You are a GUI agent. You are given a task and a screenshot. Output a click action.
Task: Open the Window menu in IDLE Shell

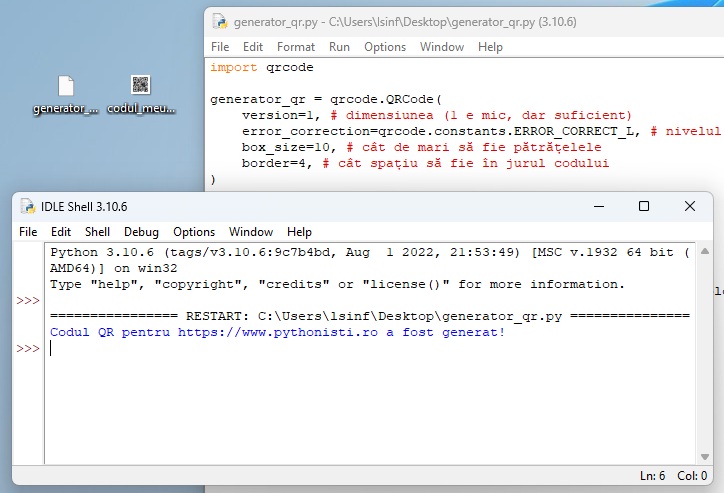pos(251,232)
